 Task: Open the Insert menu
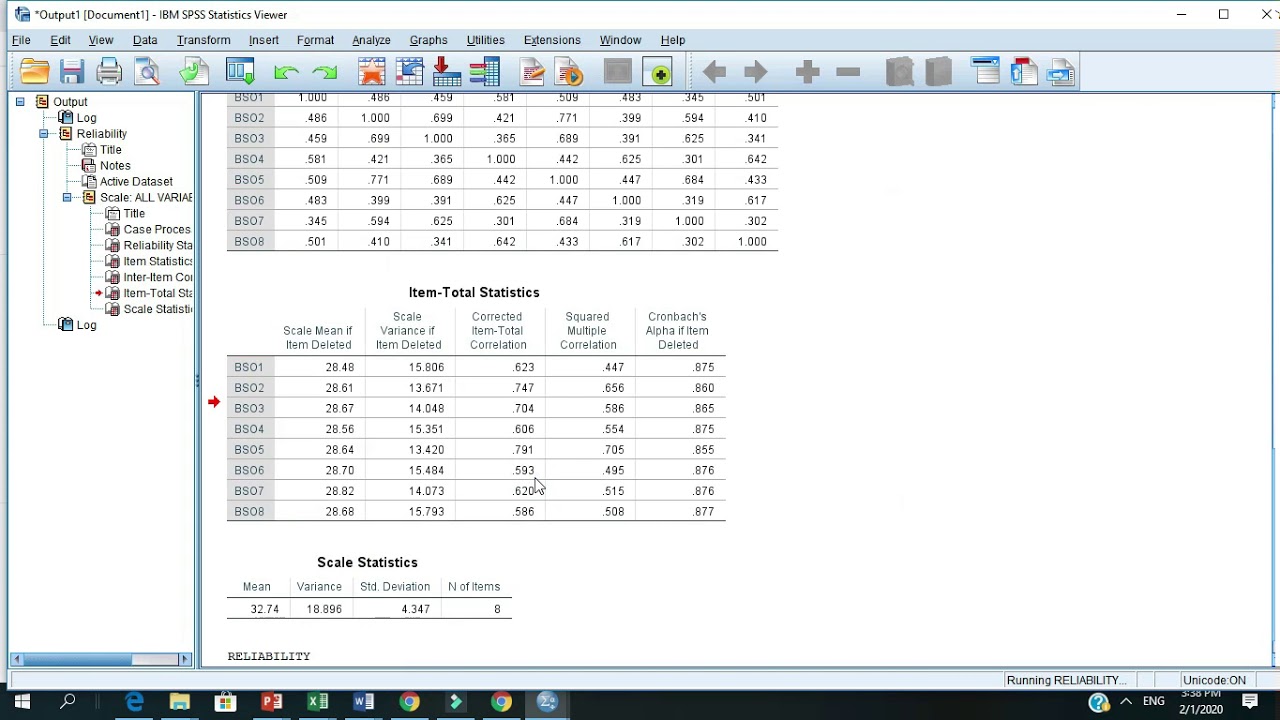click(264, 40)
